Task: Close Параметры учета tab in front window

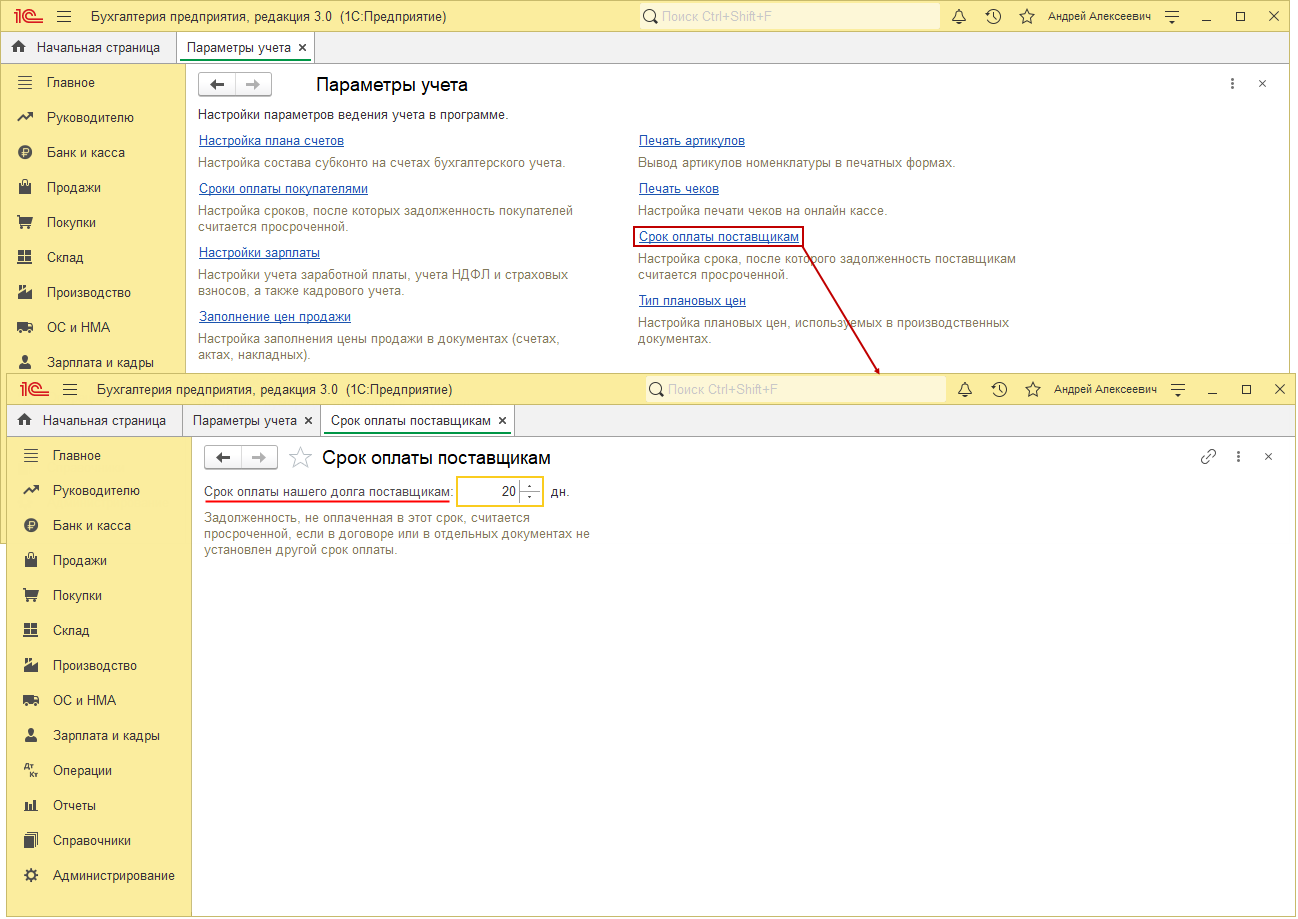Action: pyautogui.click(x=308, y=421)
